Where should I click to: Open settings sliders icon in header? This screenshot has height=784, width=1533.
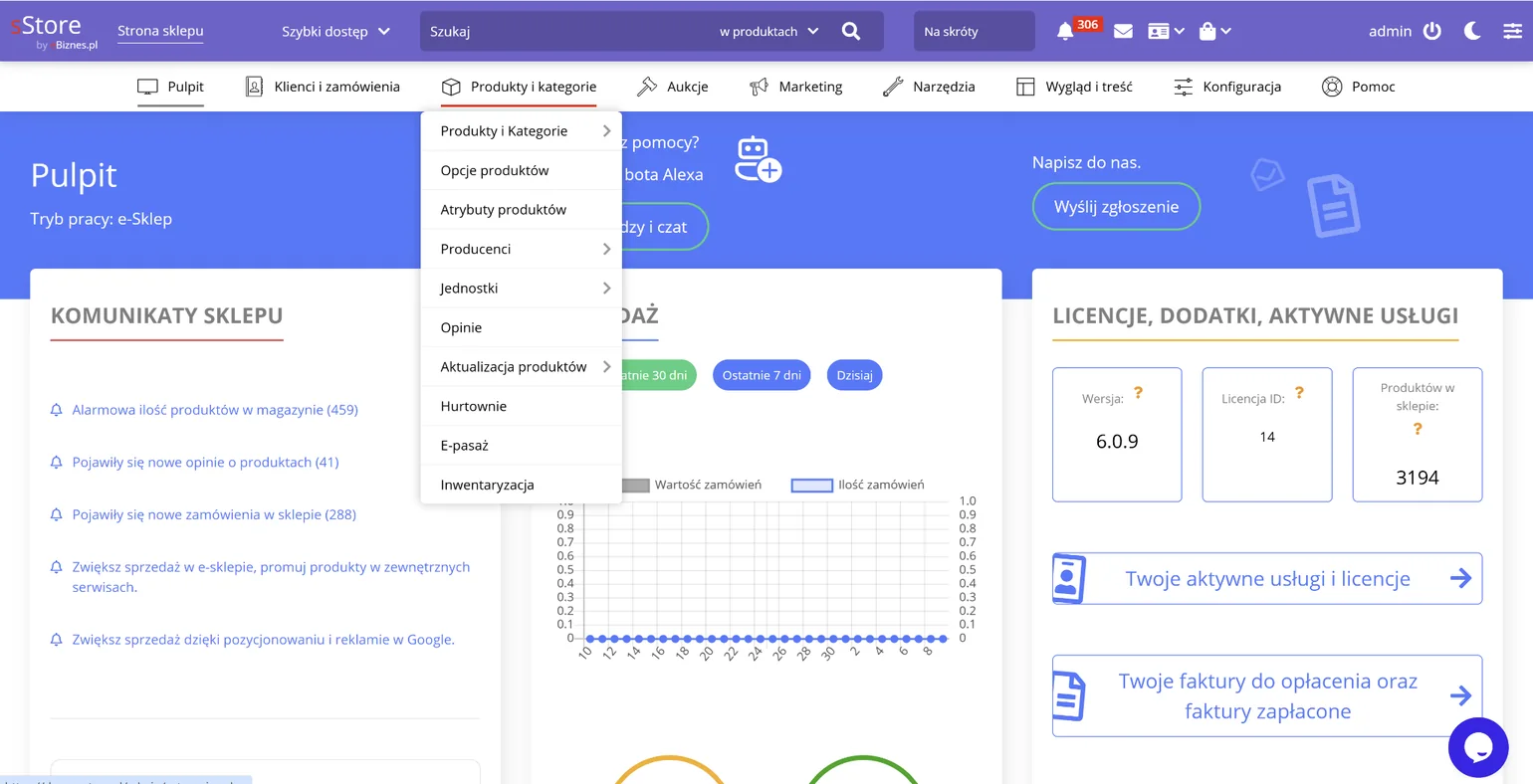point(1512,31)
